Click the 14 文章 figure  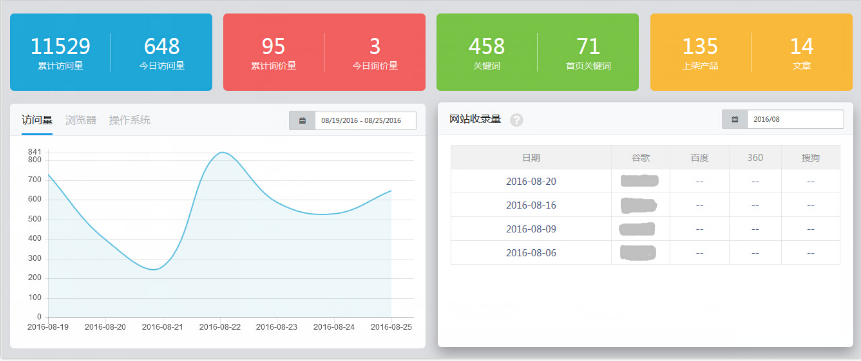coord(802,53)
